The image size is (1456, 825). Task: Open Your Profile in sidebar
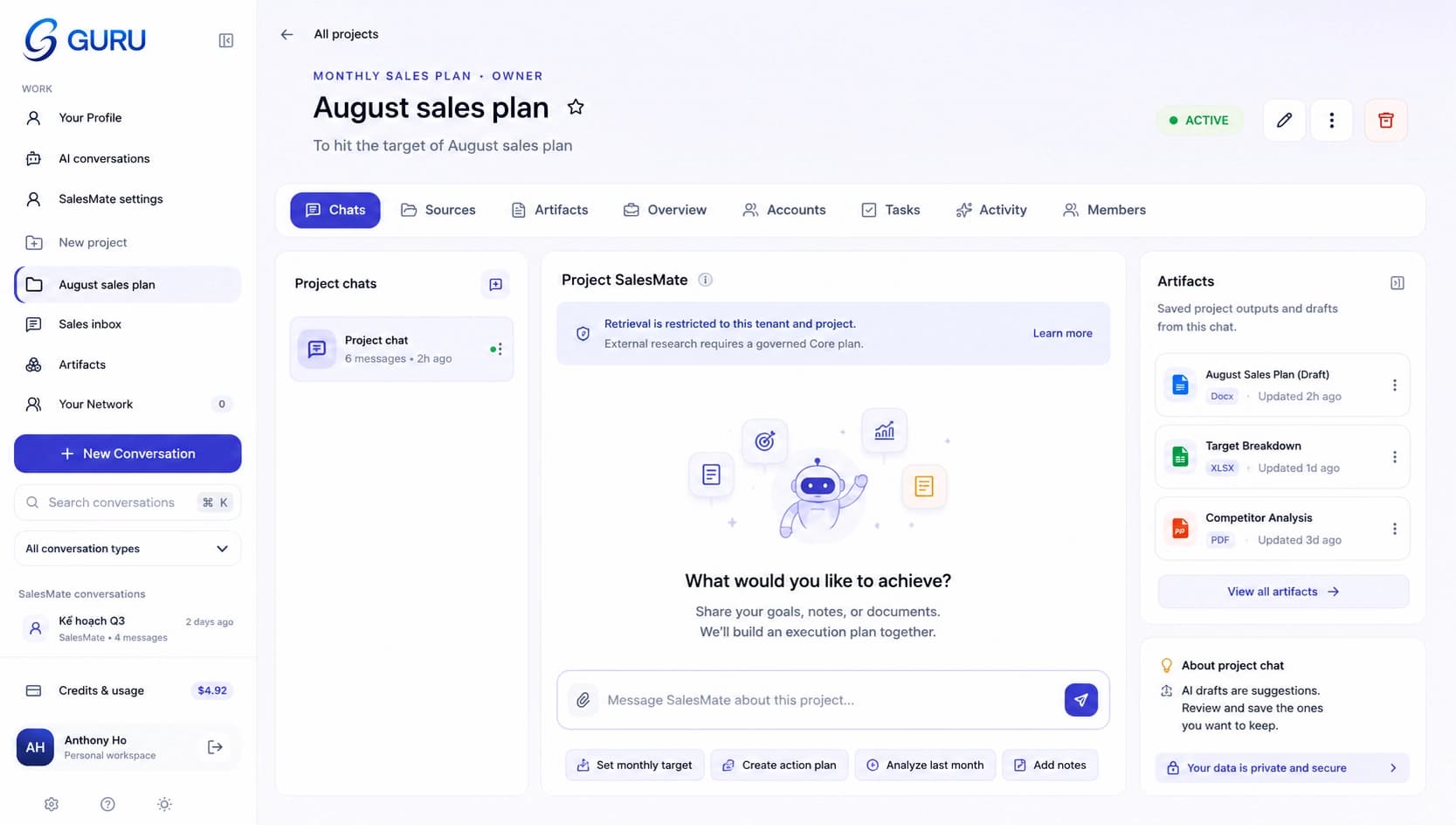point(128,118)
